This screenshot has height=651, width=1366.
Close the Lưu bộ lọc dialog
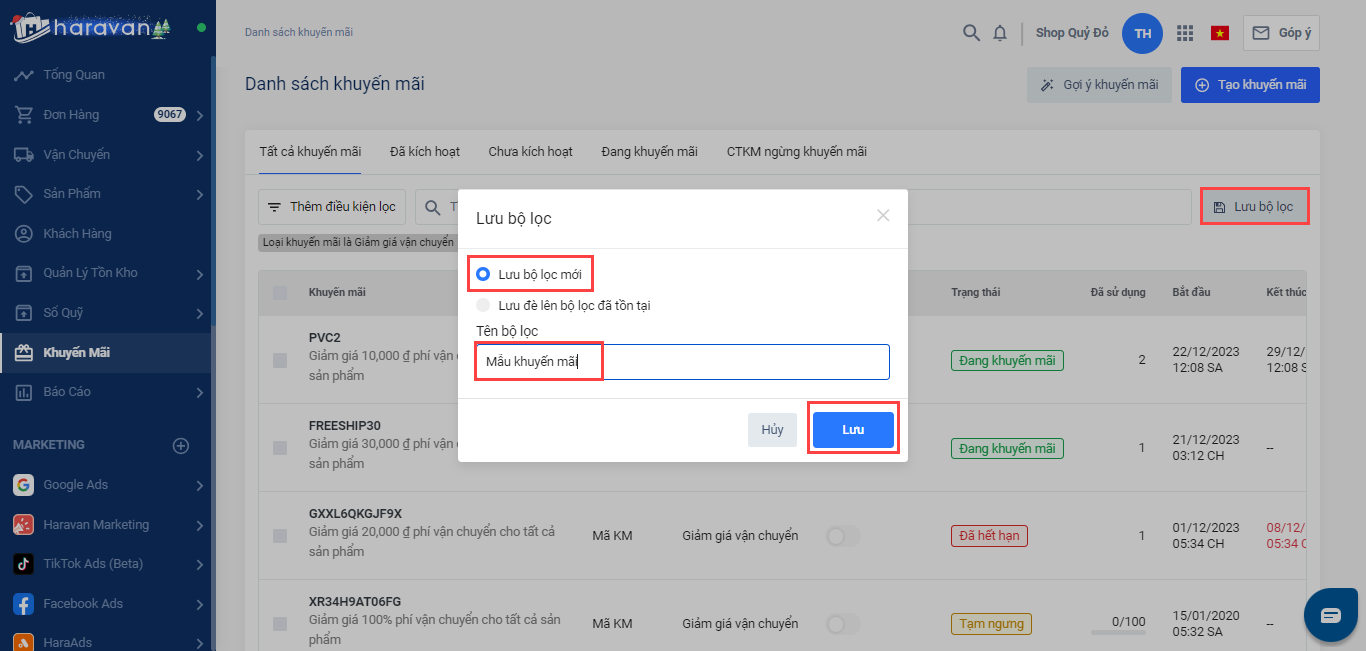(x=883, y=215)
